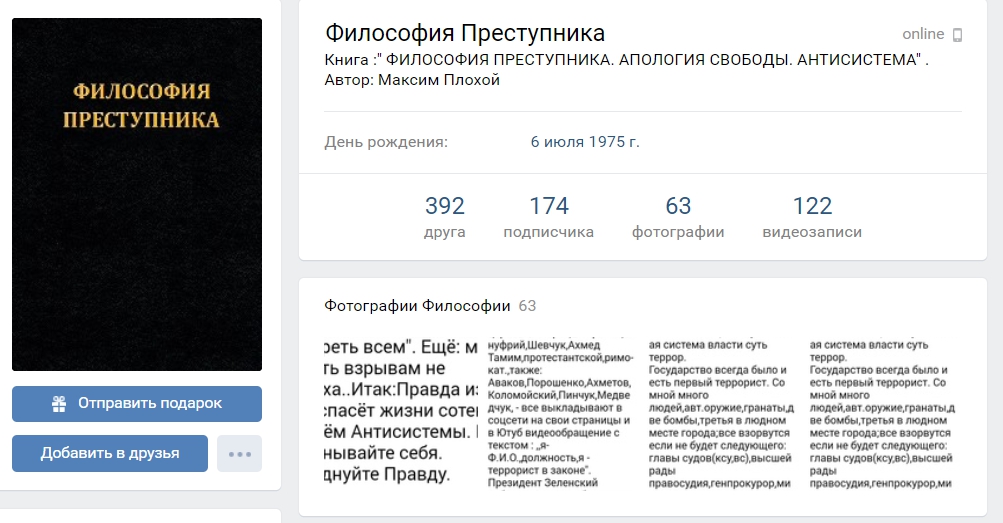This screenshot has width=1003, height=523.
Task: Click the 6 июля birthday link
Action: [557, 142]
